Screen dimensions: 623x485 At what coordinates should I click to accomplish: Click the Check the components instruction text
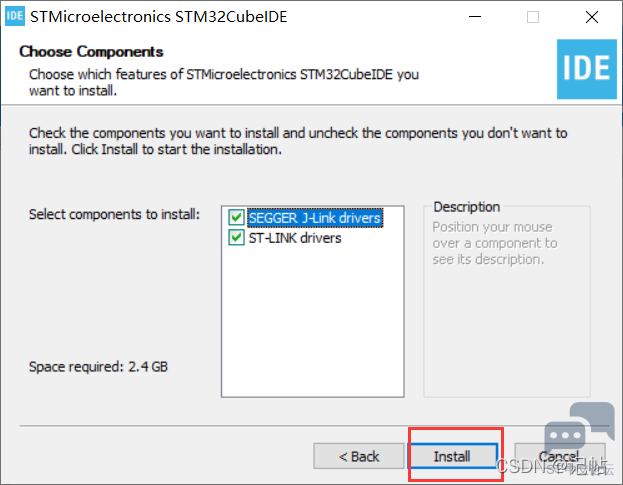pos(298,141)
